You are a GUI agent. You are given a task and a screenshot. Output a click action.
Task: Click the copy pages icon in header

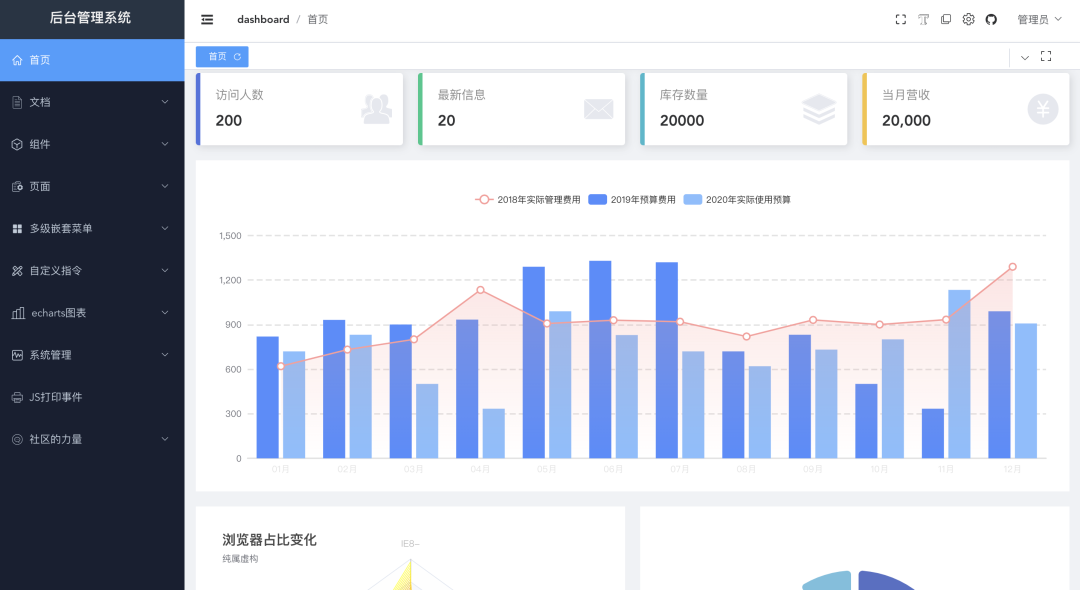pyautogui.click(x=946, y=18)
